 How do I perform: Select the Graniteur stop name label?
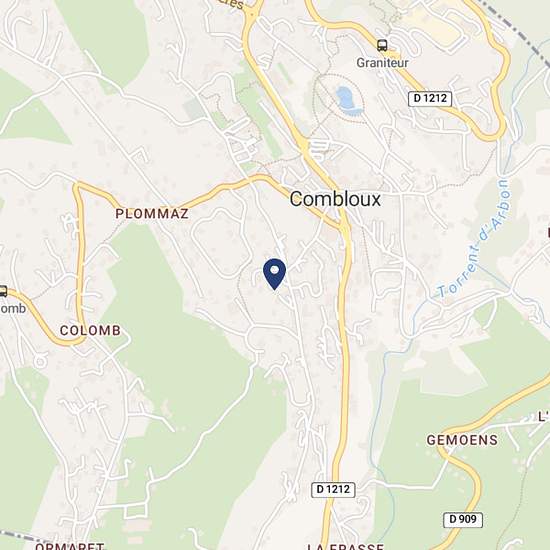[x=382, y=63]
